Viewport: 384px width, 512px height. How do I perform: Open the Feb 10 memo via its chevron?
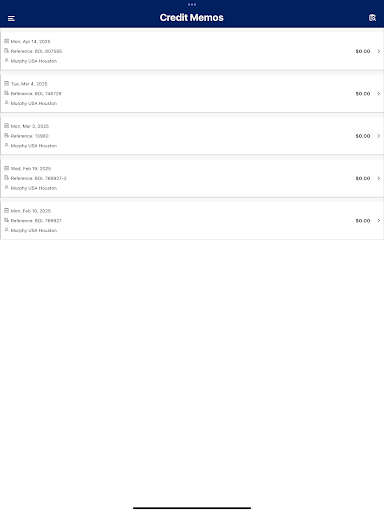coord(379,220)
